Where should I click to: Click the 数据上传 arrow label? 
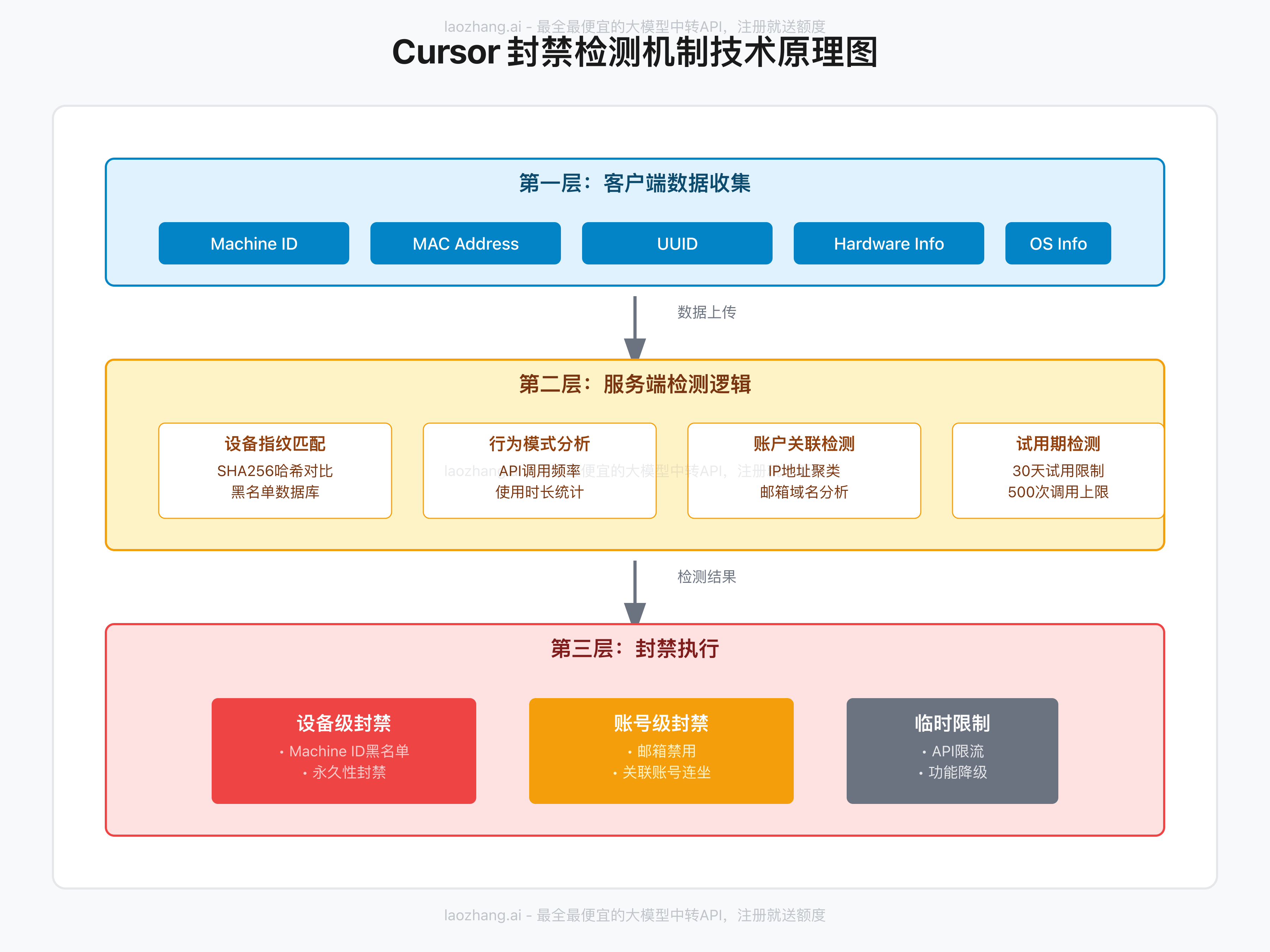click(x=707, y=312)
